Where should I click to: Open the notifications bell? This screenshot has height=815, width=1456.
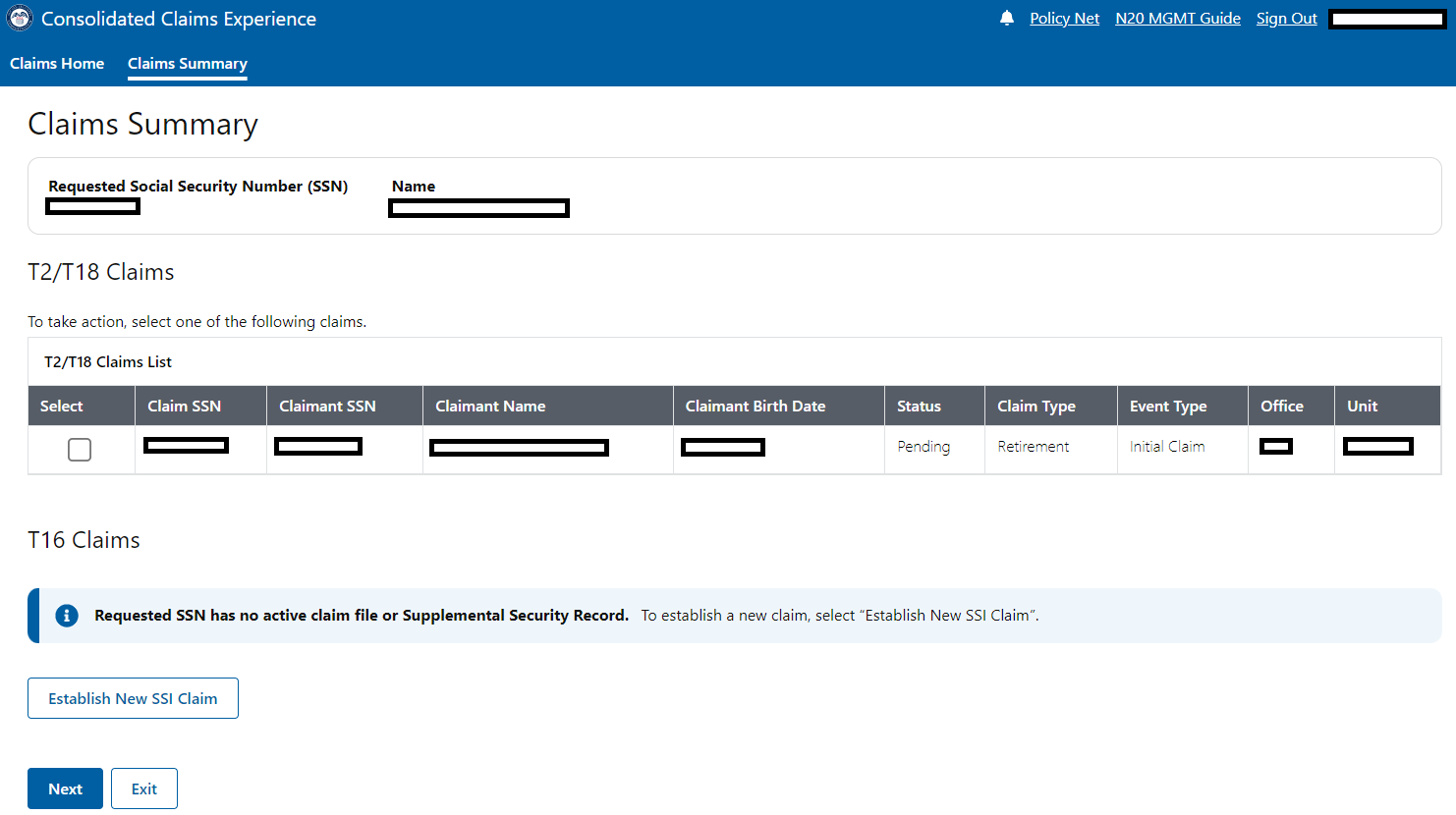click(x=1006, y=19)
